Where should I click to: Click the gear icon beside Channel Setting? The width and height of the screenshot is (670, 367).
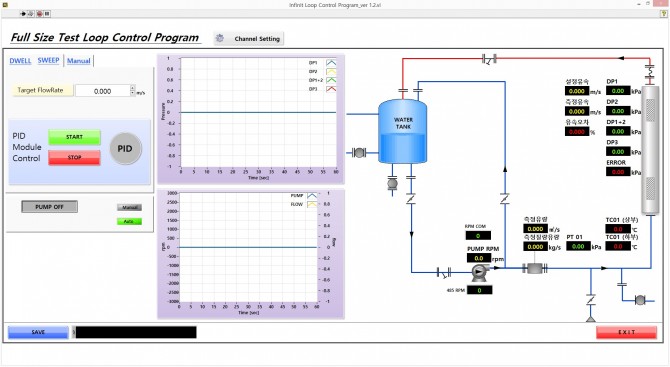[x=220, y=38]
